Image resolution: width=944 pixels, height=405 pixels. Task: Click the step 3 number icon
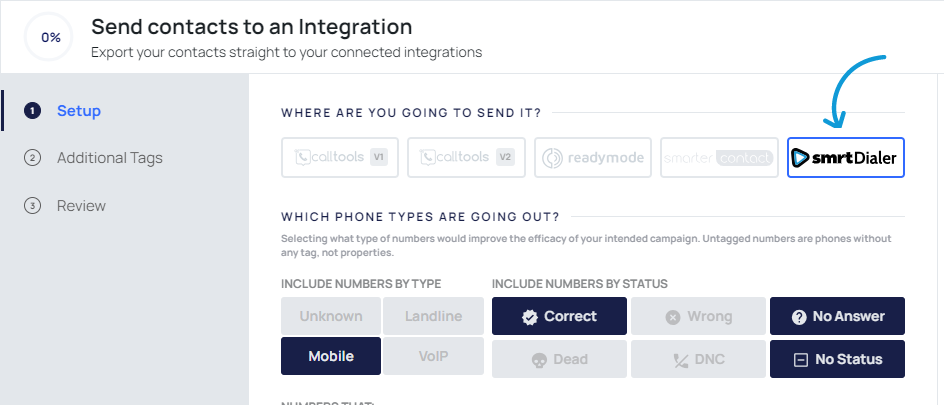(33, 206)
